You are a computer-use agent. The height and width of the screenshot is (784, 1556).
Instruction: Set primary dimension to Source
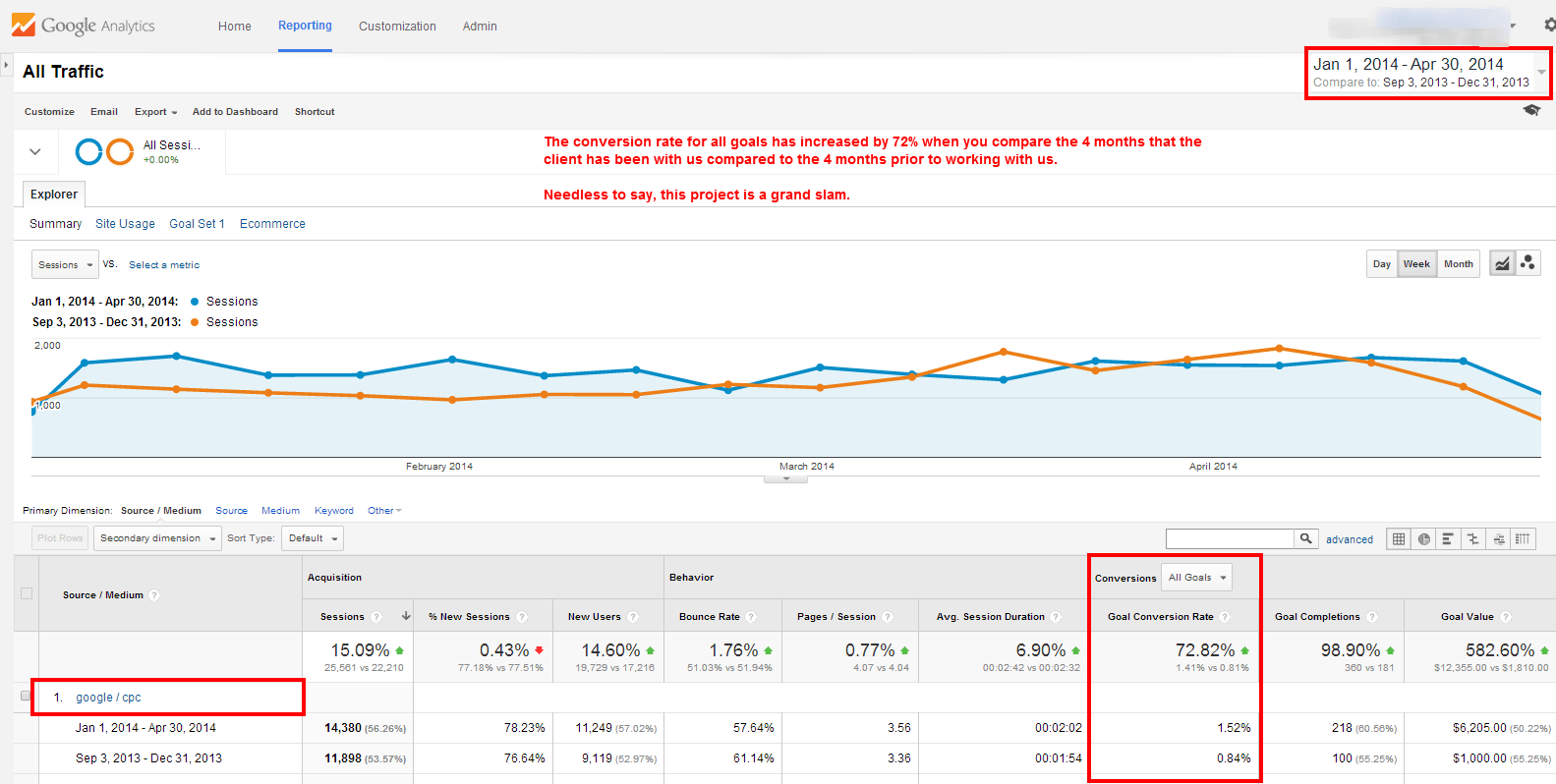click(231, 511)
